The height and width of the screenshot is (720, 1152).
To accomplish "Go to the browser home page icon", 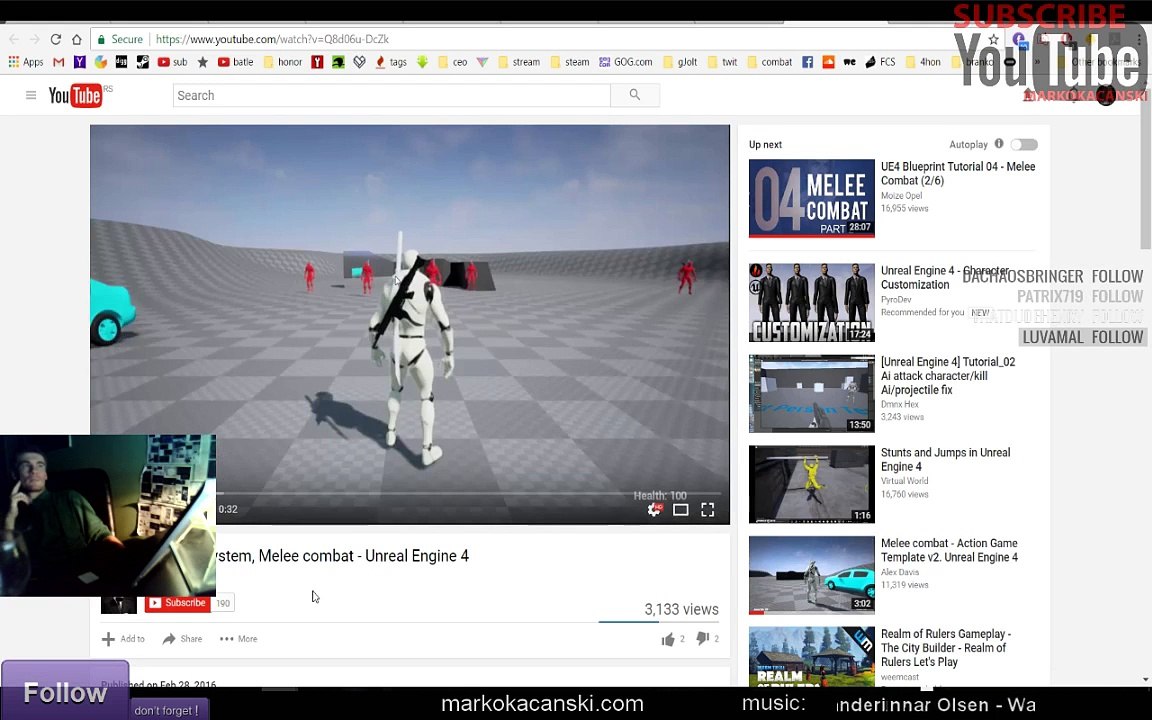I will tap(76, 39).
